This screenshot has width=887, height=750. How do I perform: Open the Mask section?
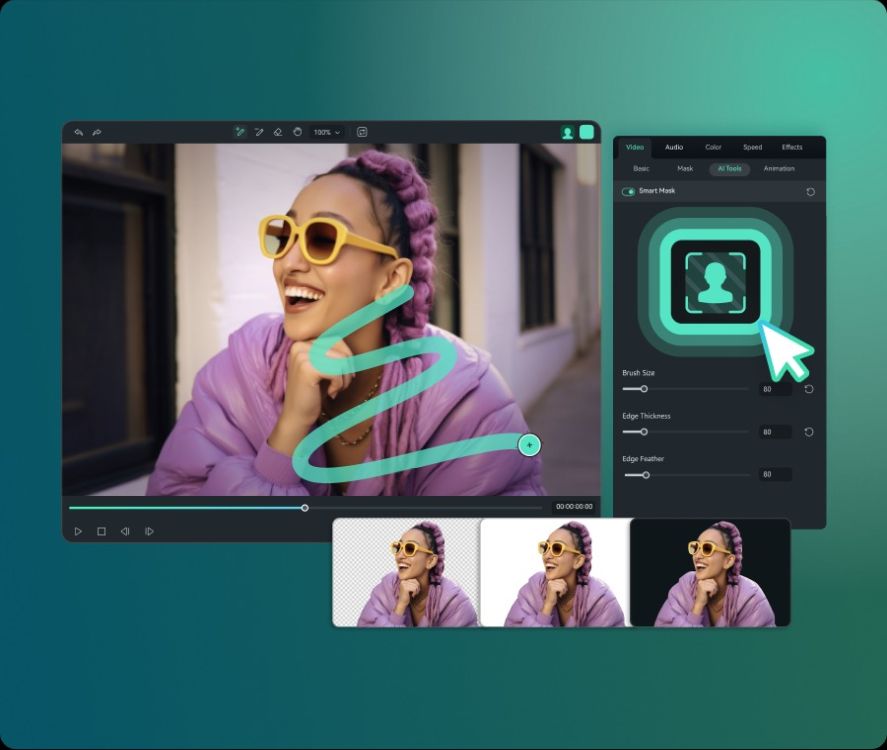click(x=685, y=169)
